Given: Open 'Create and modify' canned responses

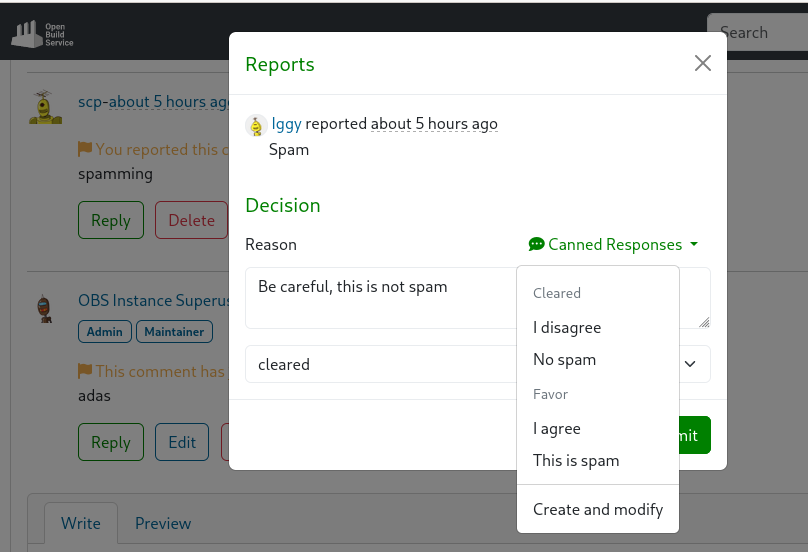Looking at the screenshot, I should click(598, 509).
